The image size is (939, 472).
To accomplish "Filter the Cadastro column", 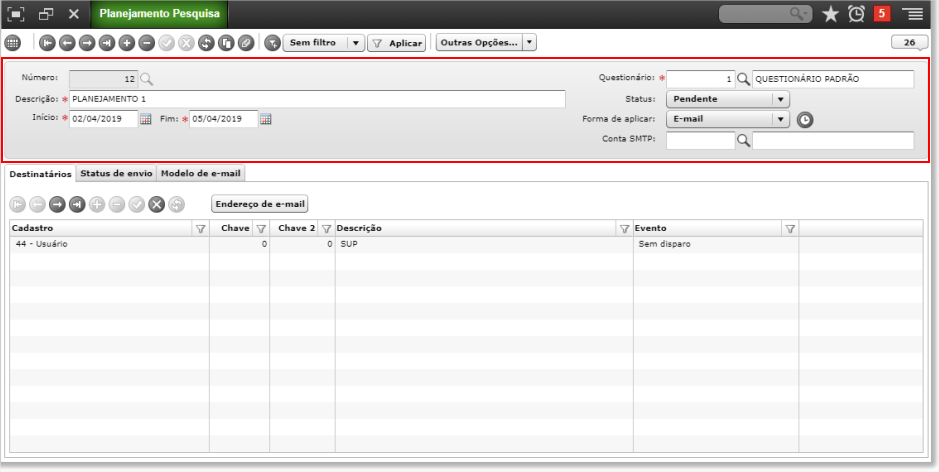I will (x=201, y=229).
